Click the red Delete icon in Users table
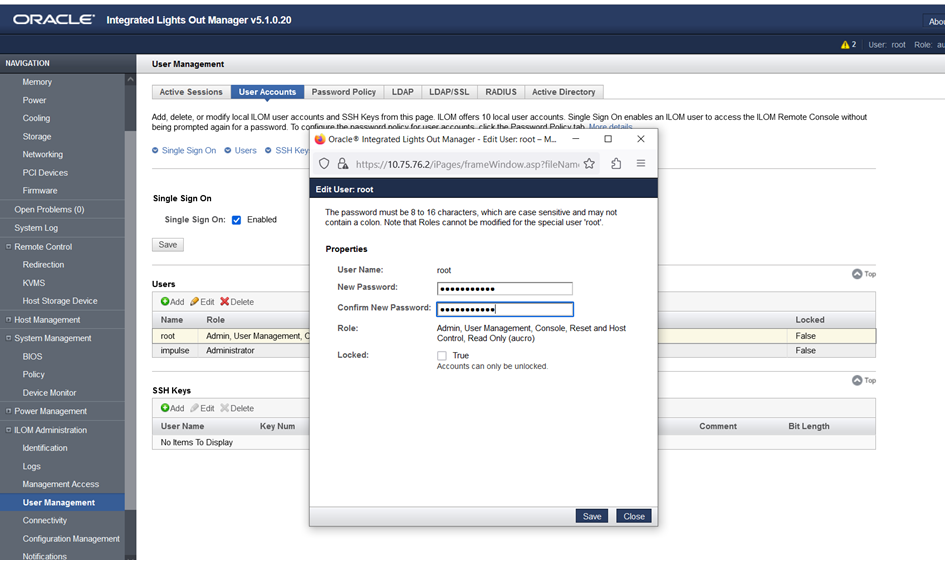Image resolution: width=945 pixels, height=564 pixels. pos(225,301)
